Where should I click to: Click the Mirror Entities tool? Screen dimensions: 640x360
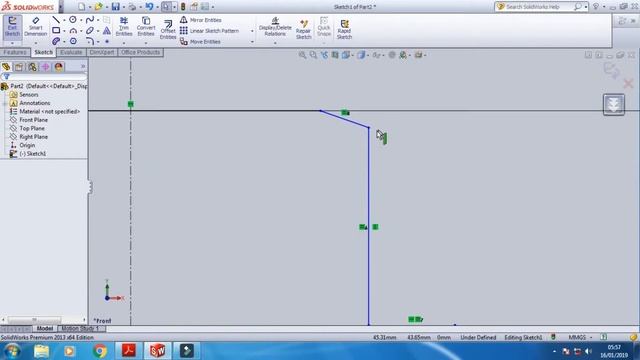tap(200, 20)
